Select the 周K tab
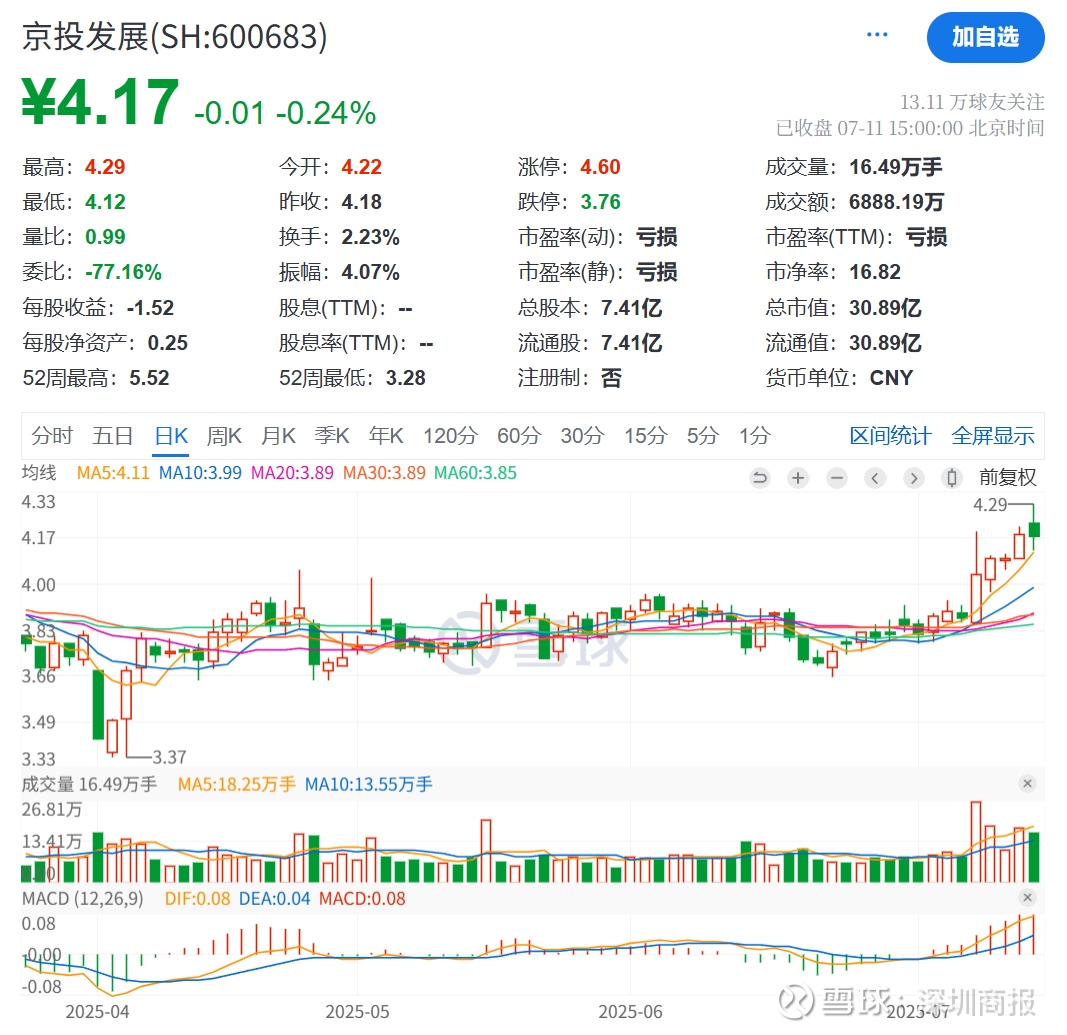This screenshot has height=1035, width=1067. (224, 436)
